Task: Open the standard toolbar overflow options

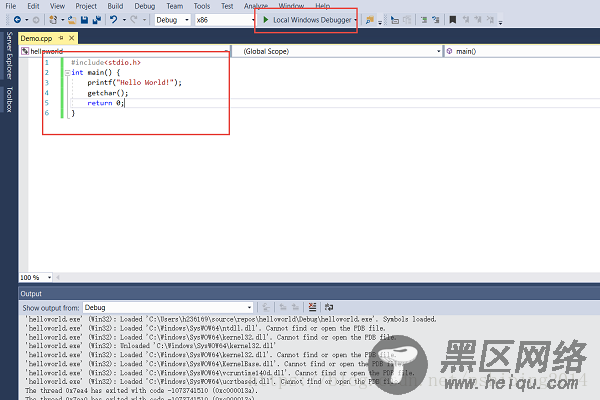Action: (x=380, y=21)
